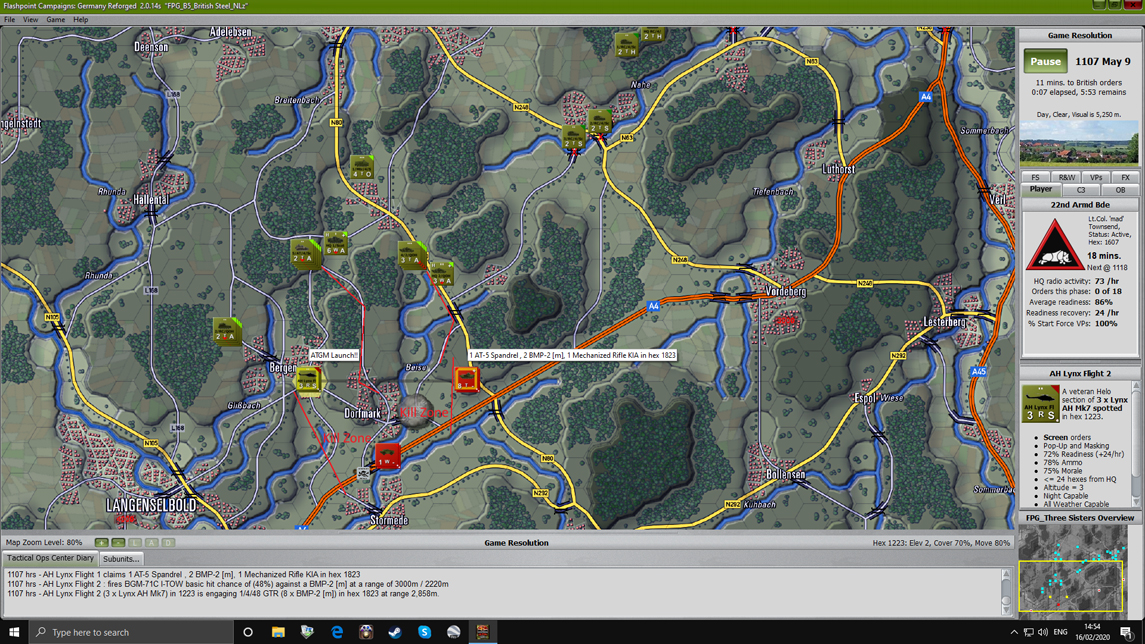The width and height of the screenshot is (1145, 644).
Task: Click the AH Lynx Flight 2 unit icon in info panel
Action: pos(1040,403)
